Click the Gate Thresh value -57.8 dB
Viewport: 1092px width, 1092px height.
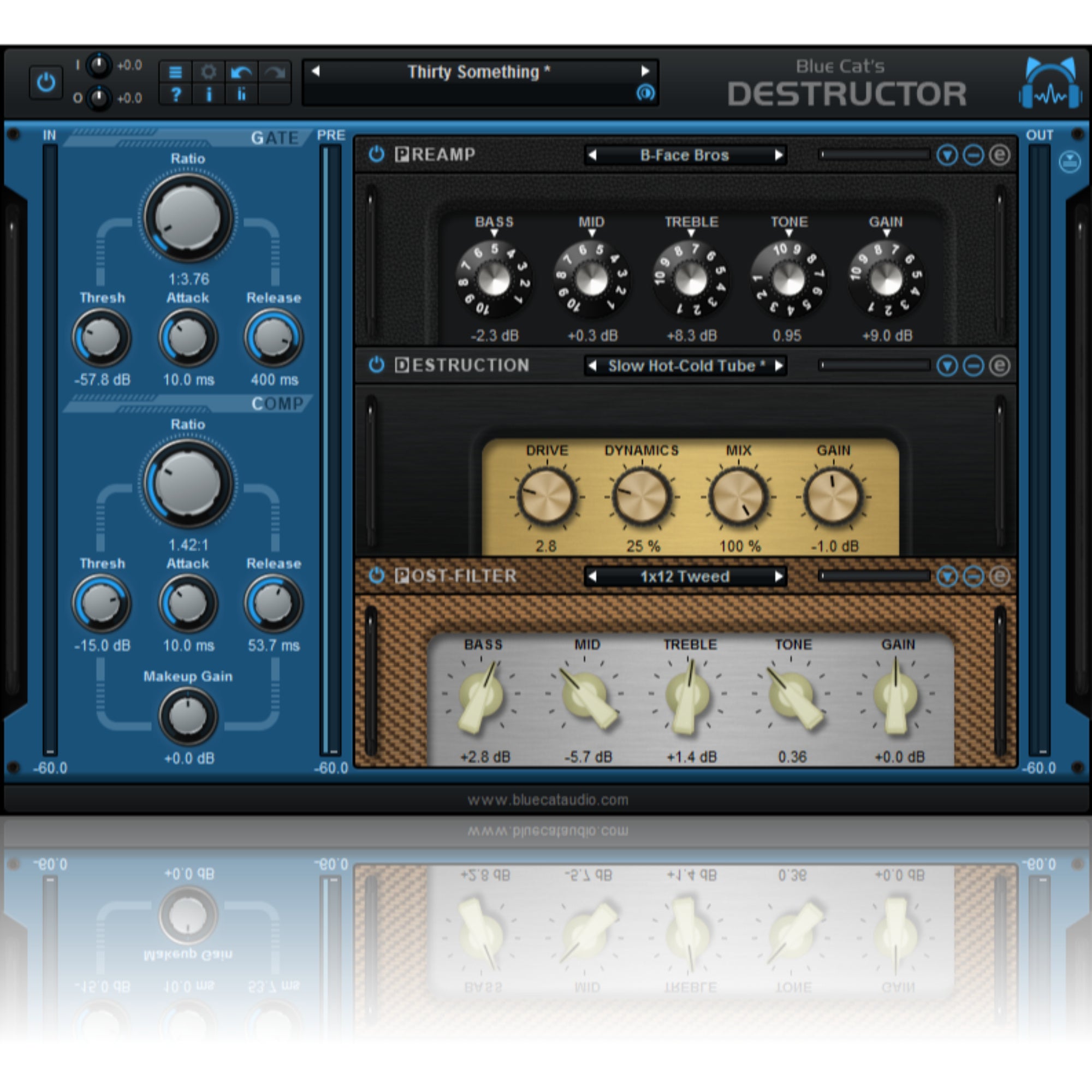tap(102, 379)
